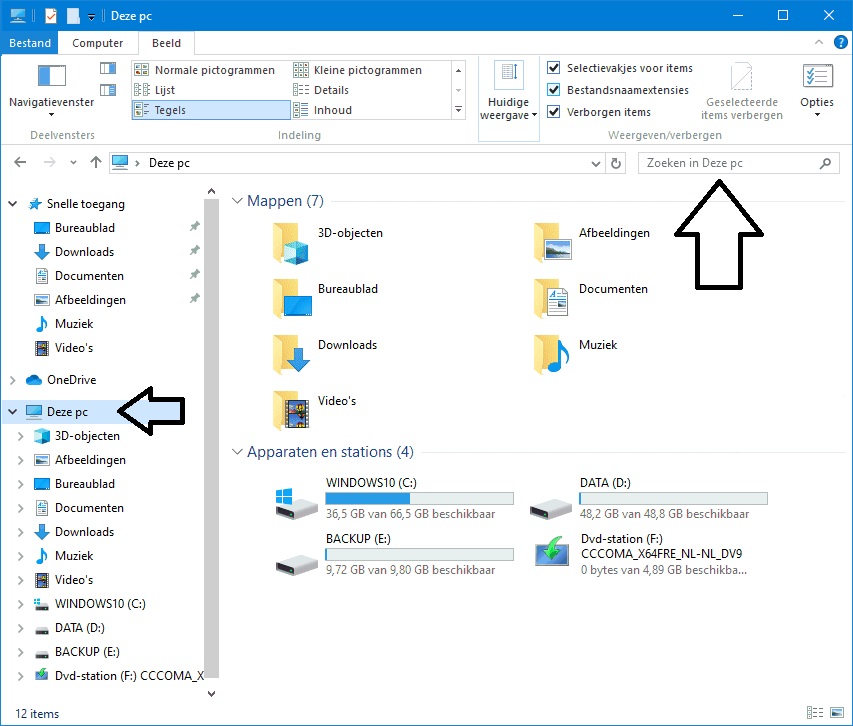
Task: Open the Dvd-station (F:) drive
Action: [x=551, y=552]
